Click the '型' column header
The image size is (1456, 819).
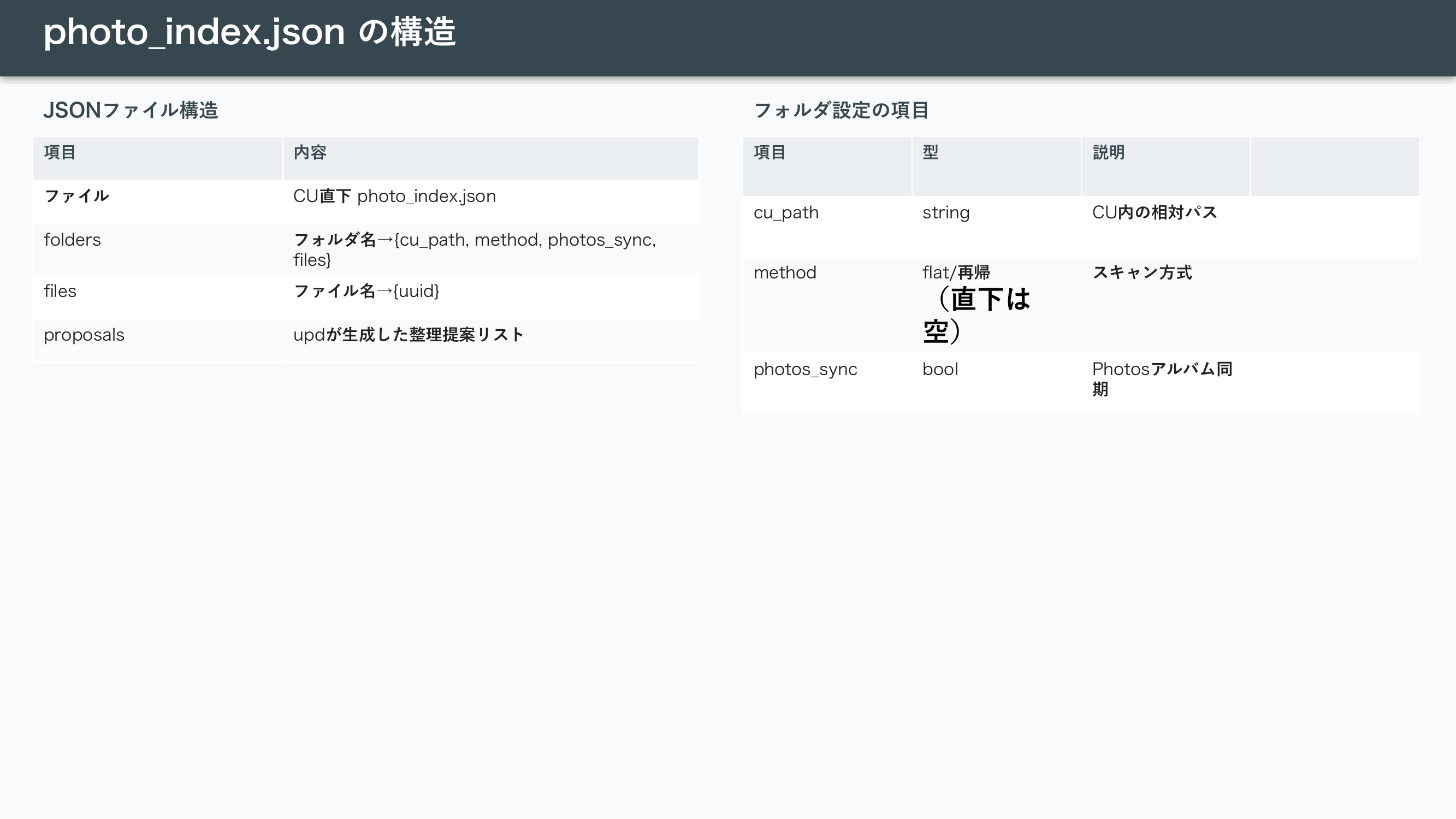point(931,153)
